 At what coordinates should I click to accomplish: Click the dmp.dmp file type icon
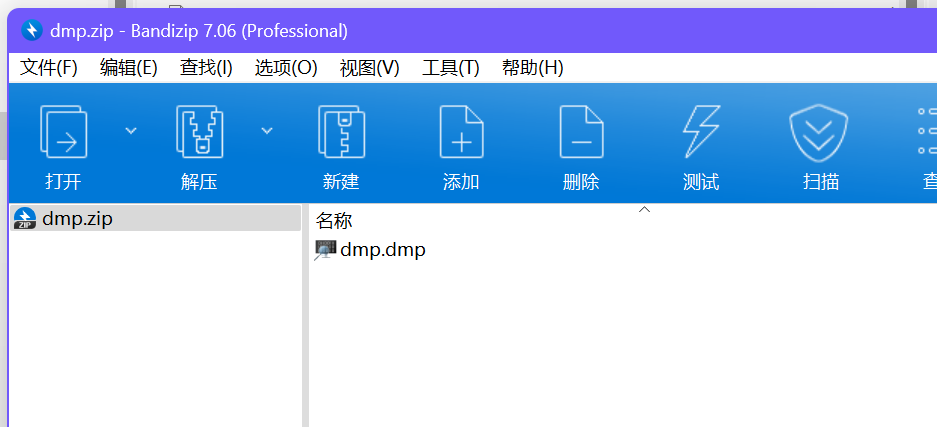click(326, 250)
